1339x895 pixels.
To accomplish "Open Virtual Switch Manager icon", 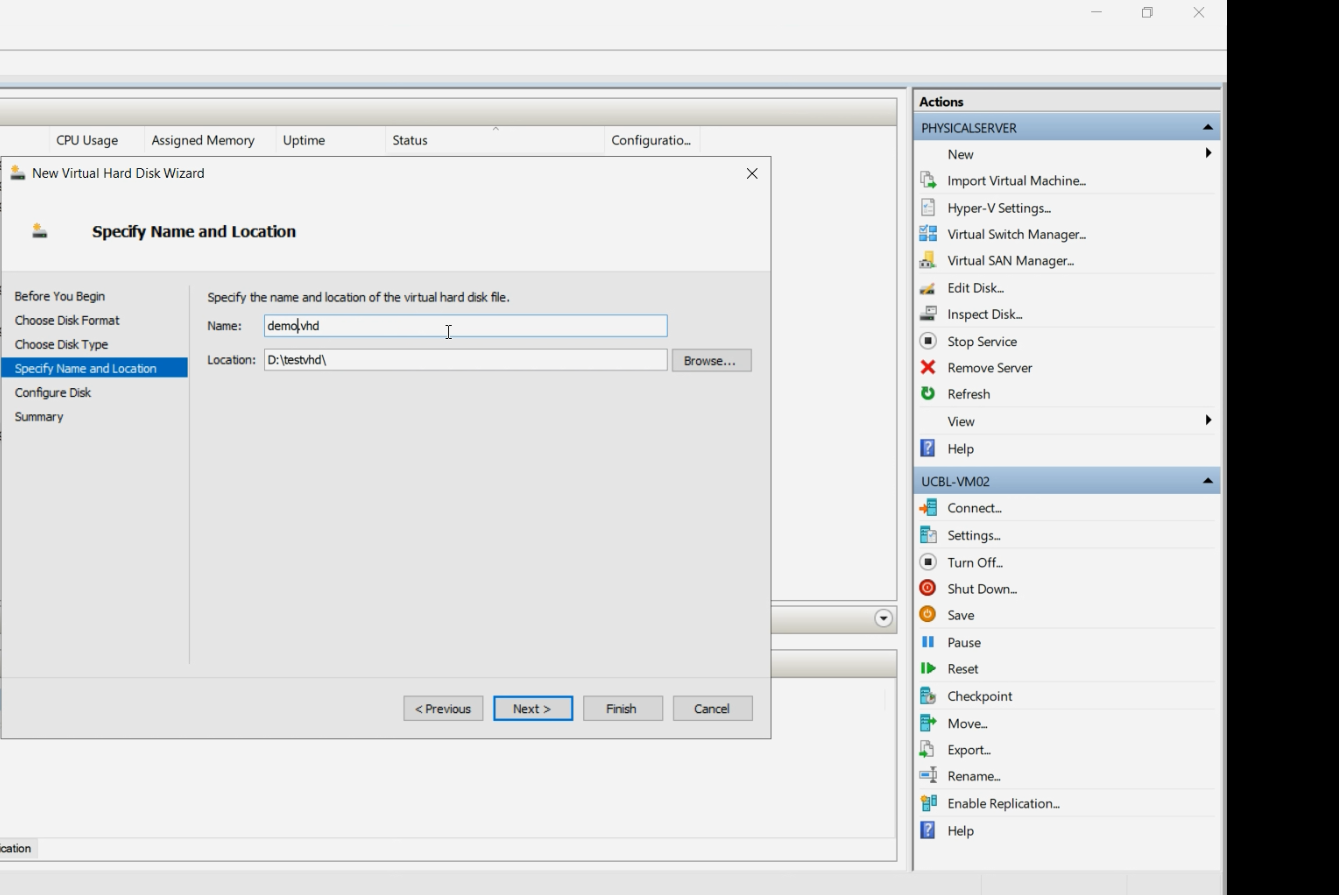I will 928,234.
